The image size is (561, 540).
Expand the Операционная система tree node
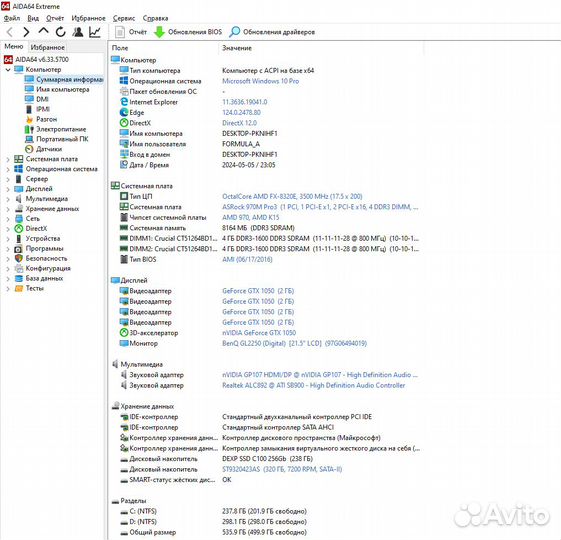pyautogui.click(x=8, y=169)
